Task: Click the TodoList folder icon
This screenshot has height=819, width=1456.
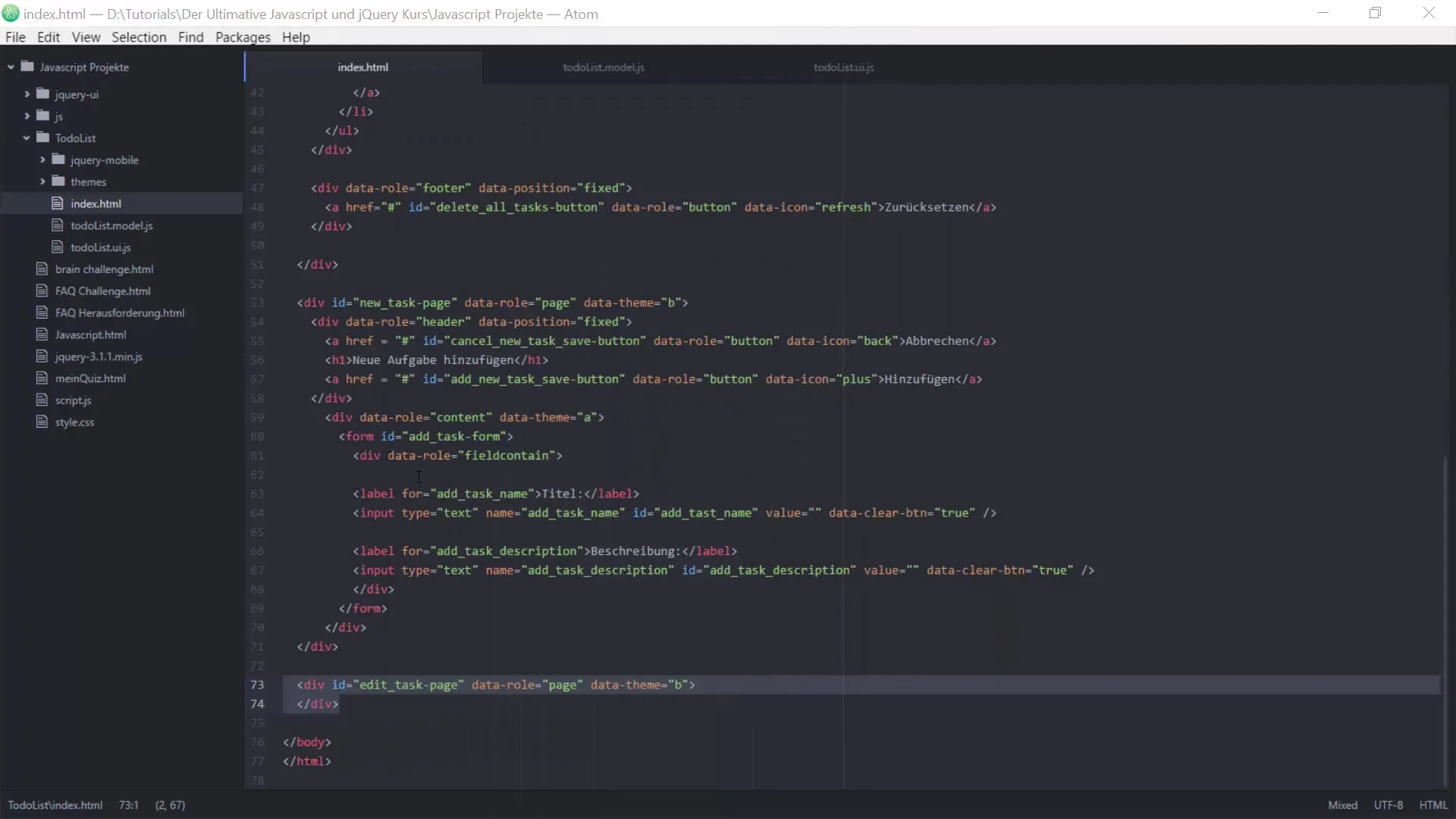Action: click(x=43, y=138)
